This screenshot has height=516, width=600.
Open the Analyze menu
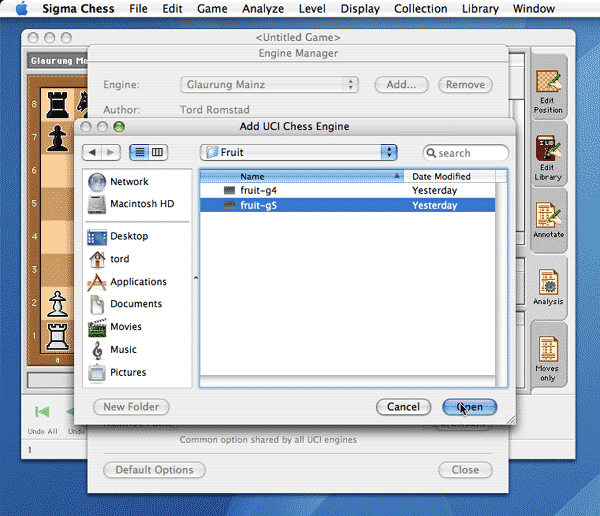pos(263,8)
